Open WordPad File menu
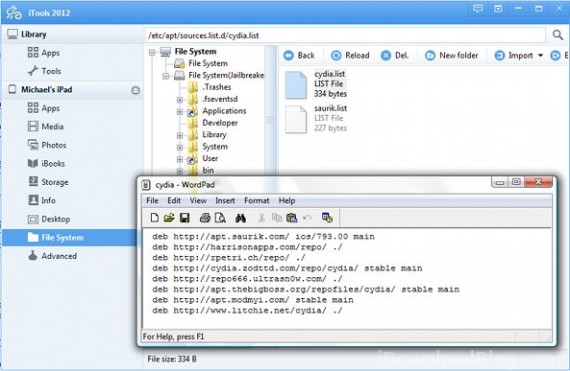Viewport: 570px width, 371px height. click(152, 201)
